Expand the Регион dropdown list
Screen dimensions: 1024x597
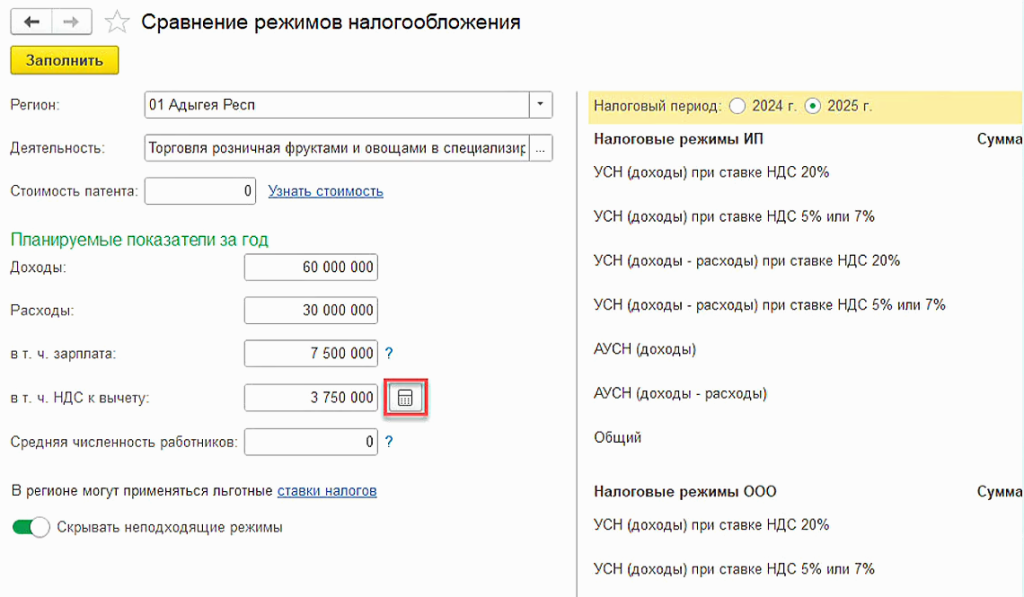540,105
